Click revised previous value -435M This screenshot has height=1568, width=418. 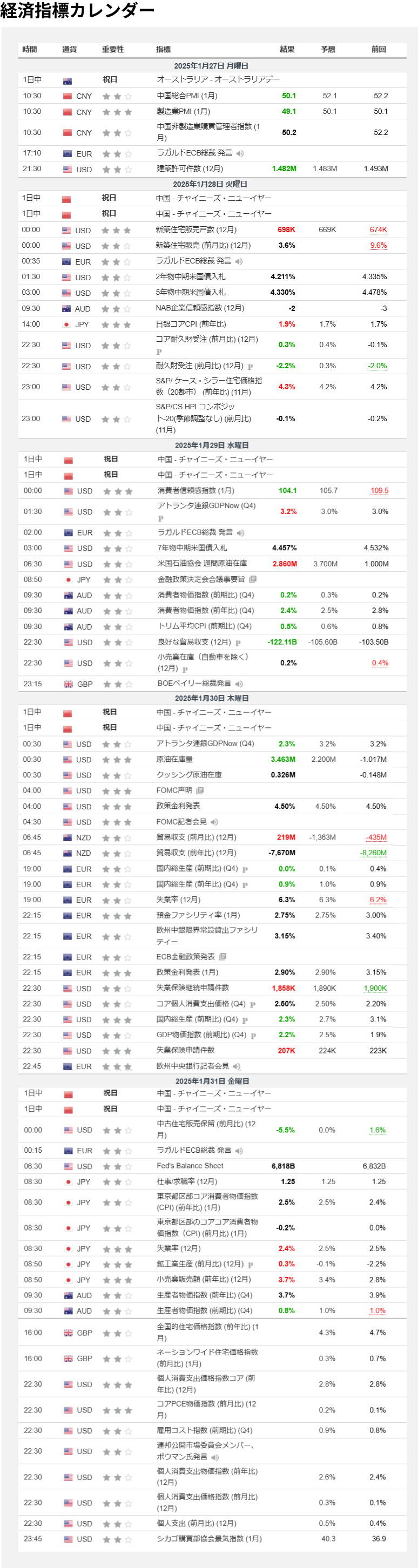tap(376, 837)
